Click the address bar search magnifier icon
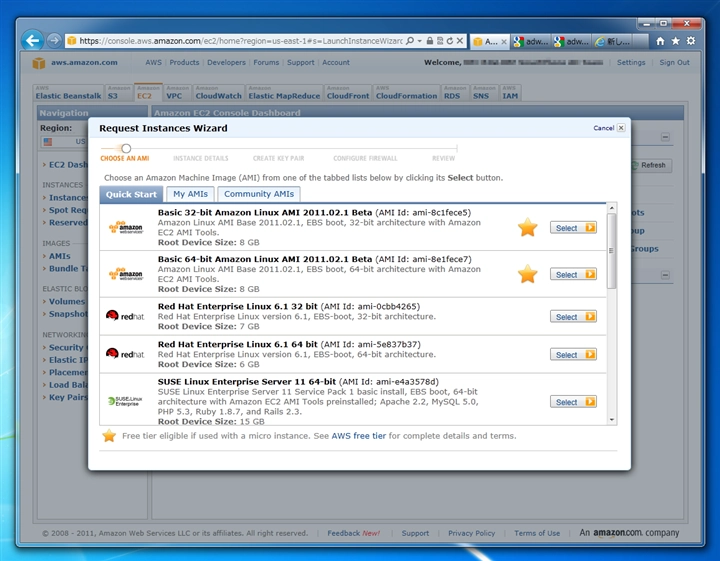The height and width of the screenshot is (561, 720). [x=410, y=41]
